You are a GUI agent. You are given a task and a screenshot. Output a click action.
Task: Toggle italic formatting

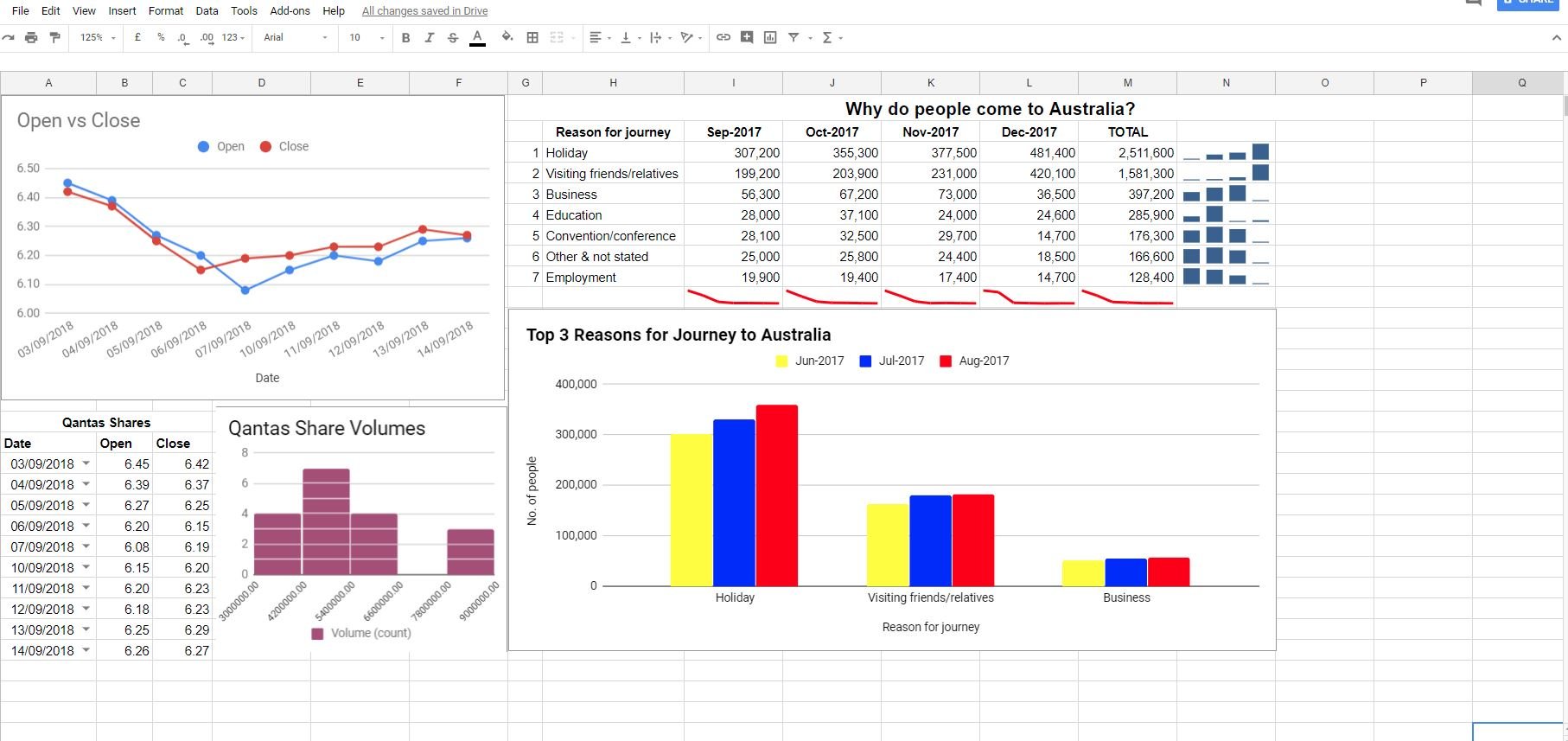429,37
